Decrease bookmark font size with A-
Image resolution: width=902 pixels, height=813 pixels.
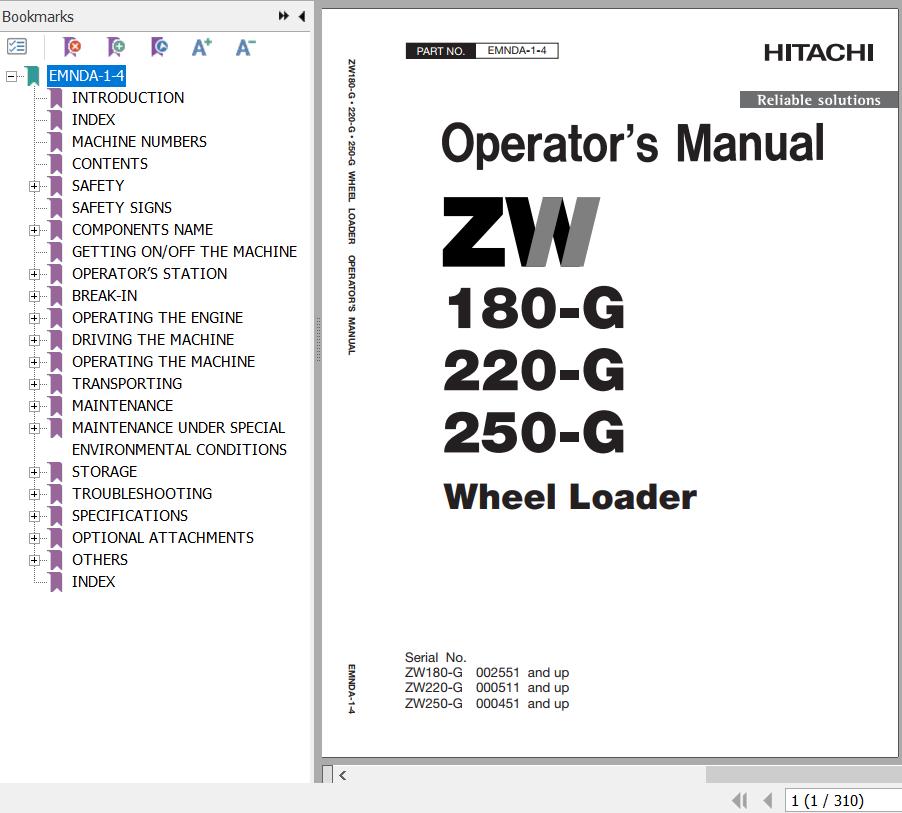coord(245,46)
